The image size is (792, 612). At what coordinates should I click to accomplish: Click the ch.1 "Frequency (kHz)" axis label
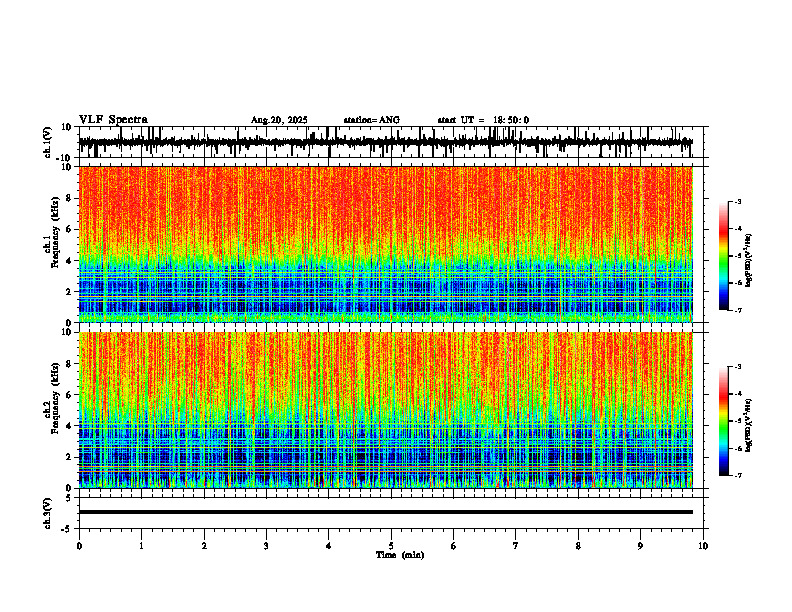[56, 232]
